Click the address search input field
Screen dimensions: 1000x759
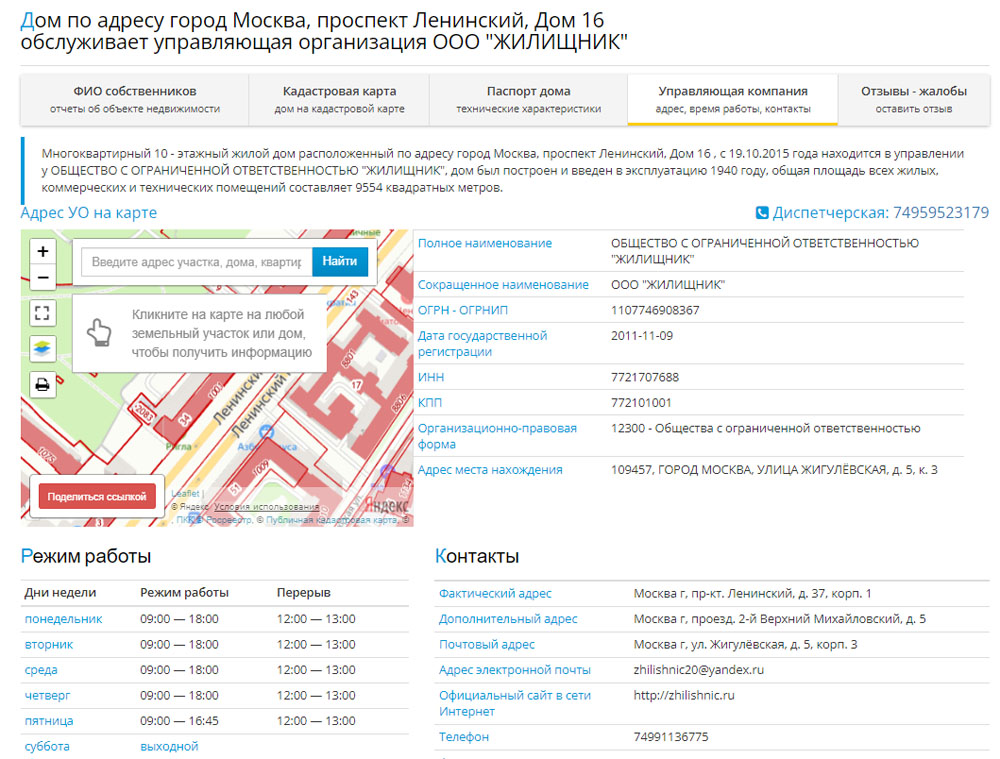pos(196,262)
